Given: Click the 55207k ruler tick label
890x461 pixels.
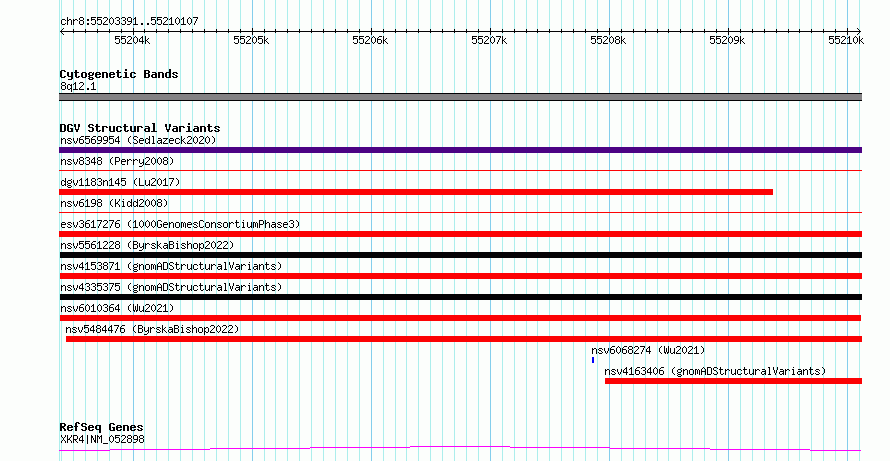Looking at the screenshot, I should (x=489, y=40).
